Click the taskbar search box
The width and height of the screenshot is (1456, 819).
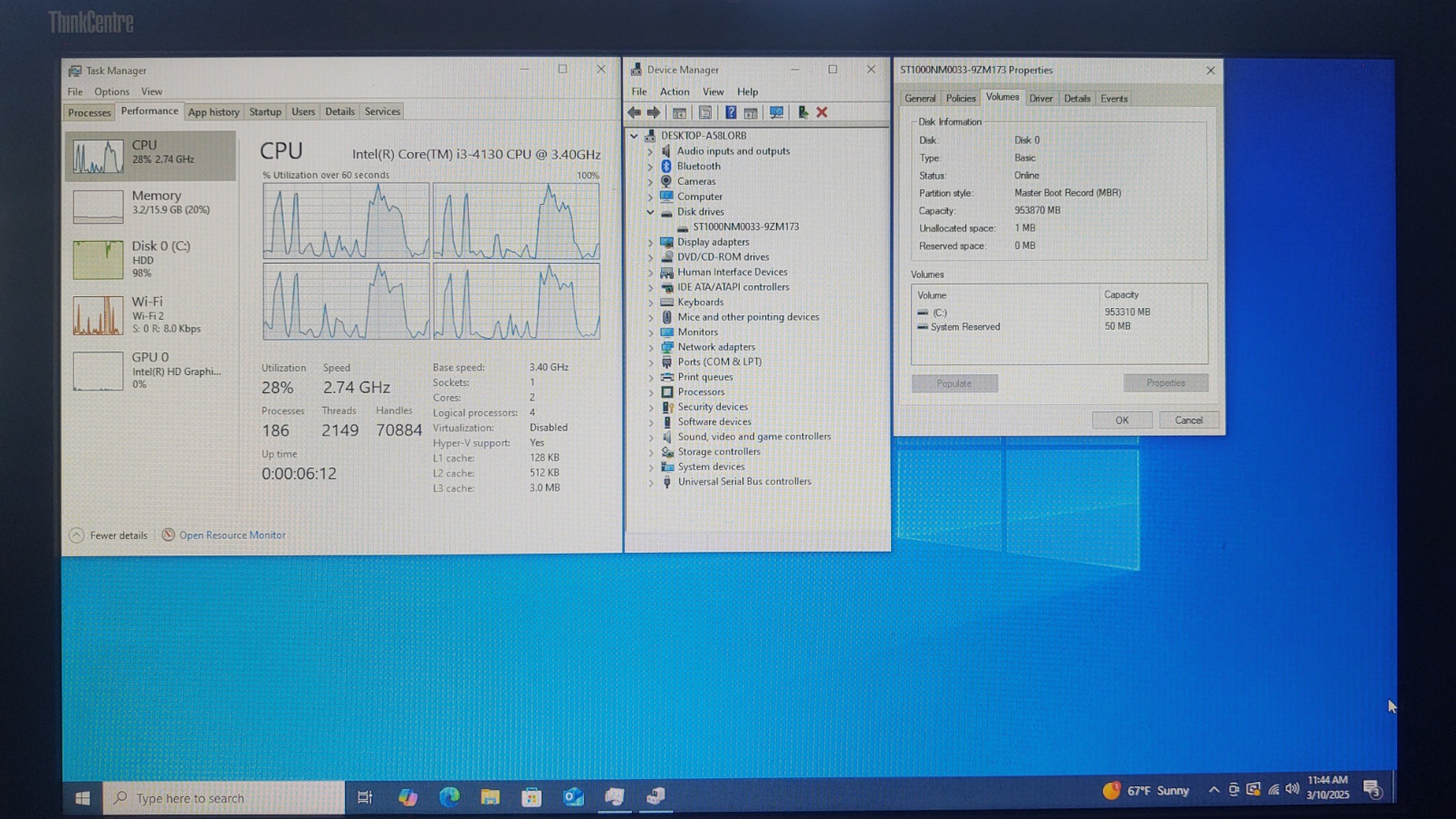point(225,798)
